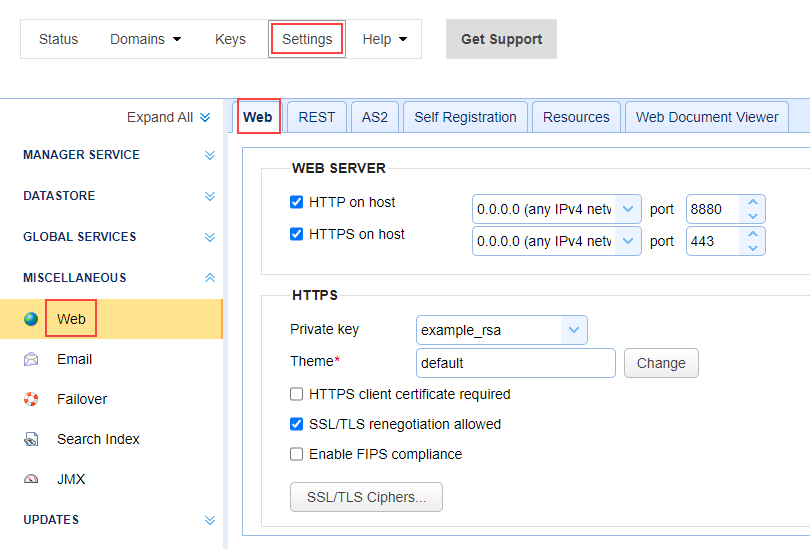Uncheck the HTTP on host checkbox
810x549 pixels.
click(296, 202)
